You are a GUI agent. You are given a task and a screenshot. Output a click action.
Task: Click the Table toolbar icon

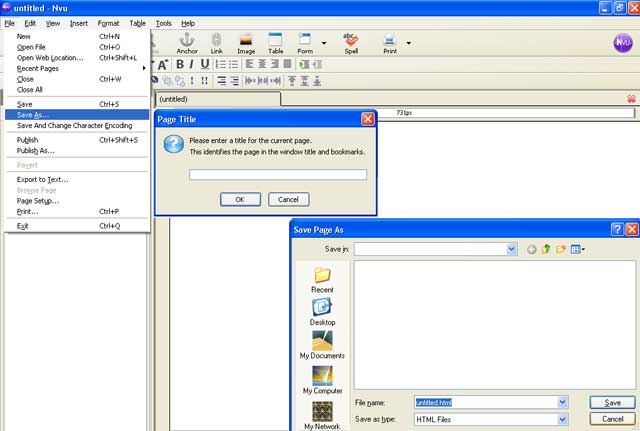click(x=276, y=43)
